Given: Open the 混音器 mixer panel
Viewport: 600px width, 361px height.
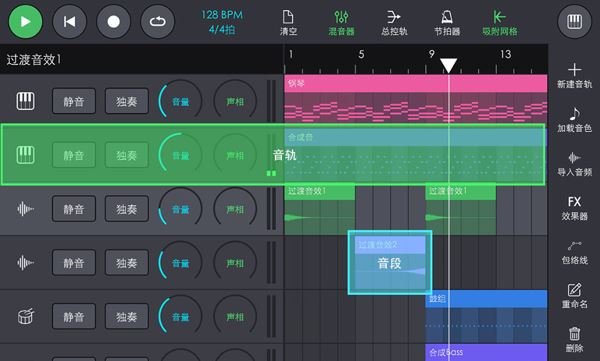Looking at the screenshot, I should 341,23.
